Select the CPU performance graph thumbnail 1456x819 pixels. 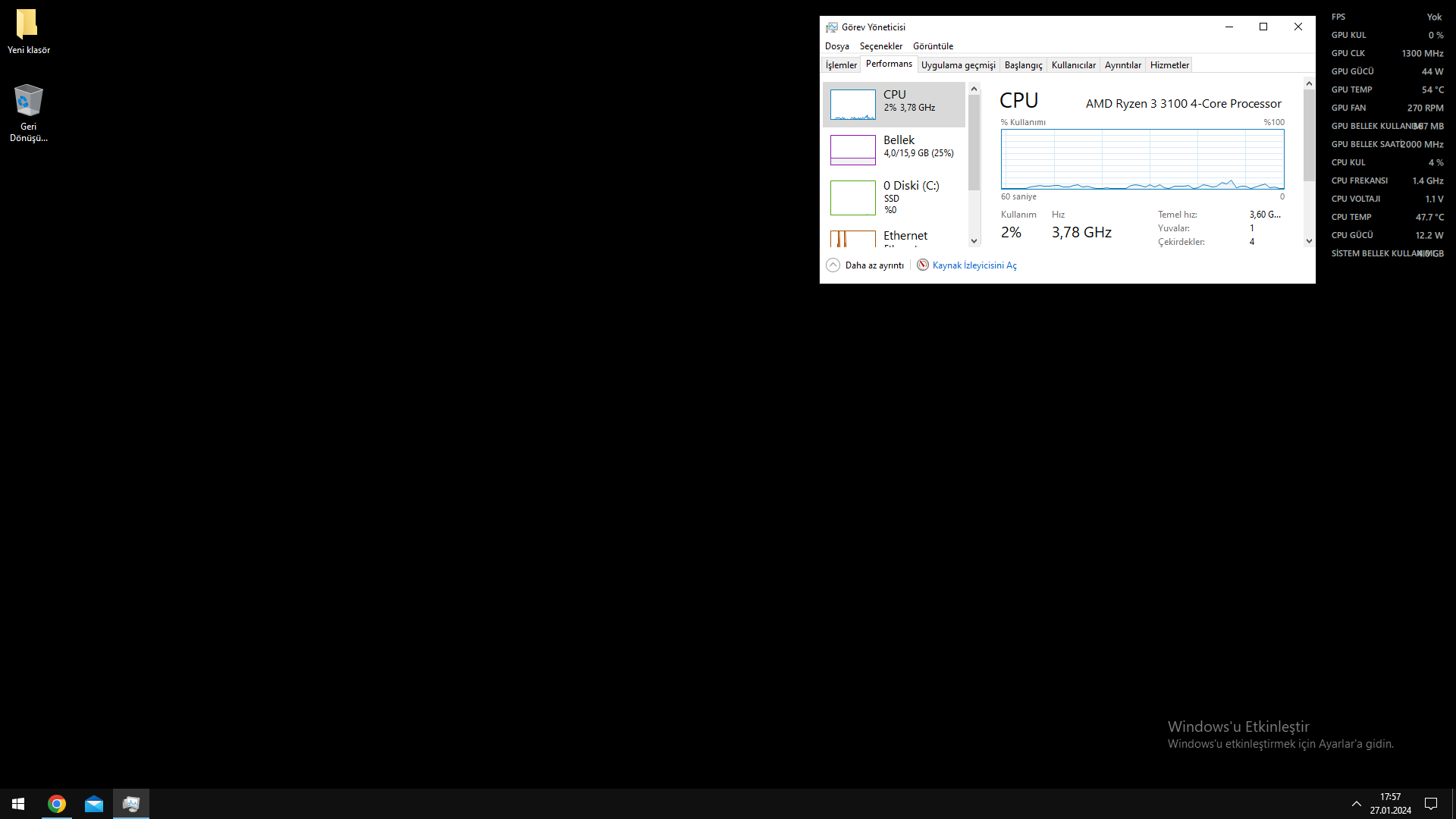pyautogui.click(x=853, y=105)
